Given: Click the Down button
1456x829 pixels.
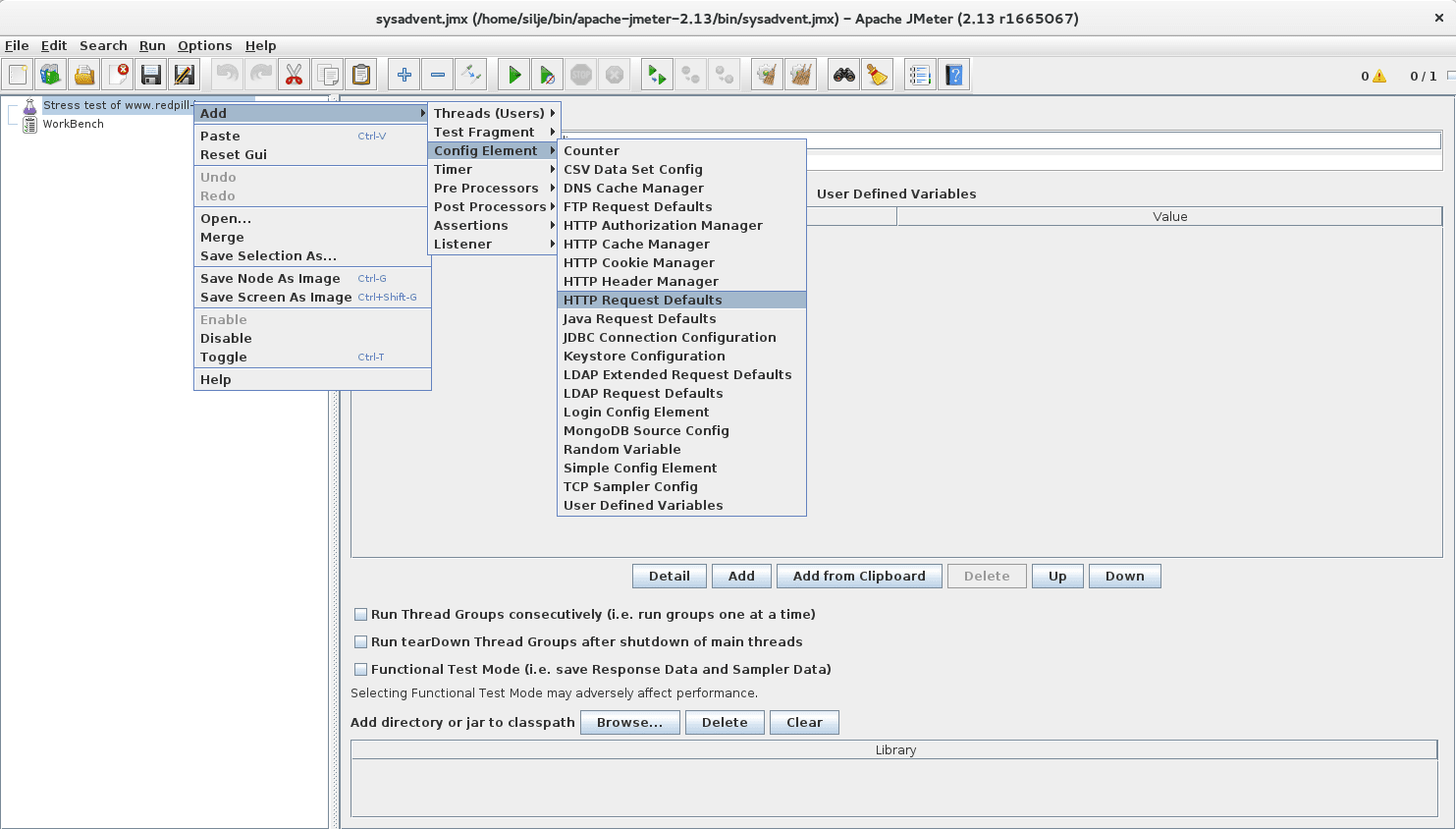Looking at the screenshot, I should [1125, 576].
